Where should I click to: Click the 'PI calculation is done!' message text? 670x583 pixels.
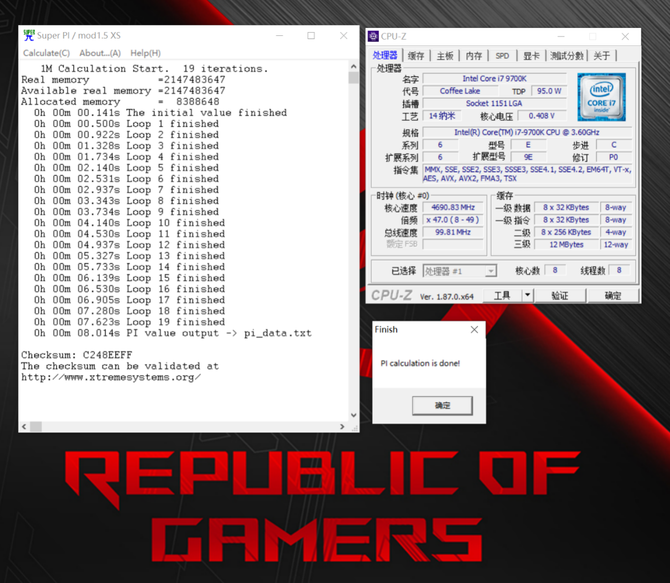pos(420,363)
